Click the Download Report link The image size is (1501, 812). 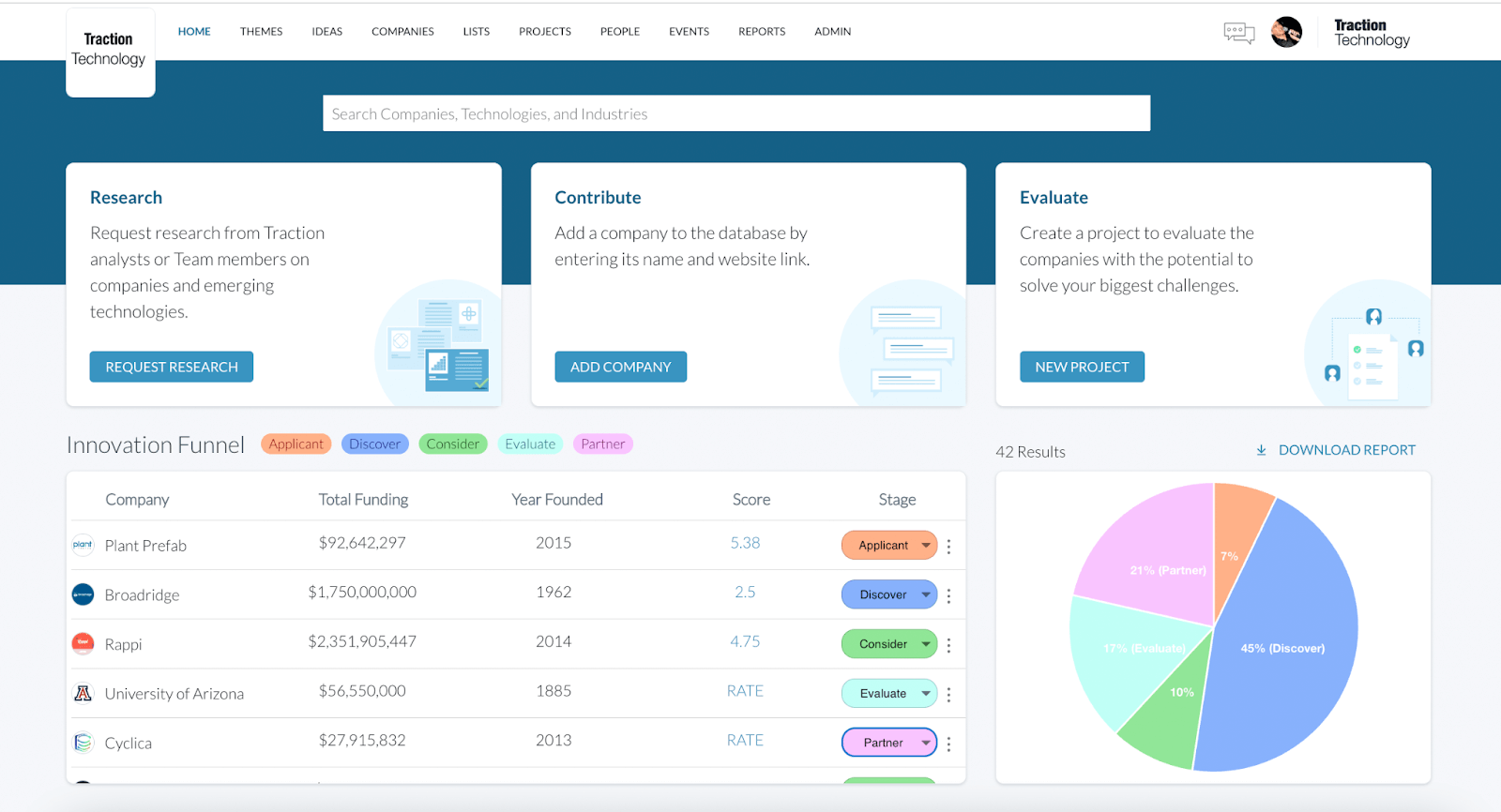pos(1336,450)
